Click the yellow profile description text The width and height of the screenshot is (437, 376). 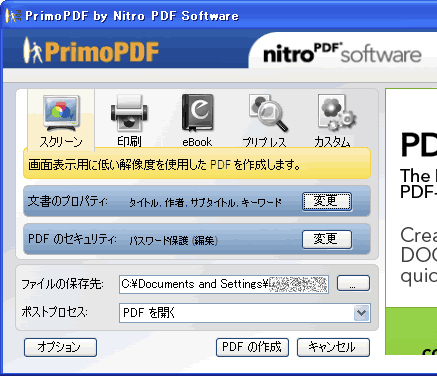164,165
